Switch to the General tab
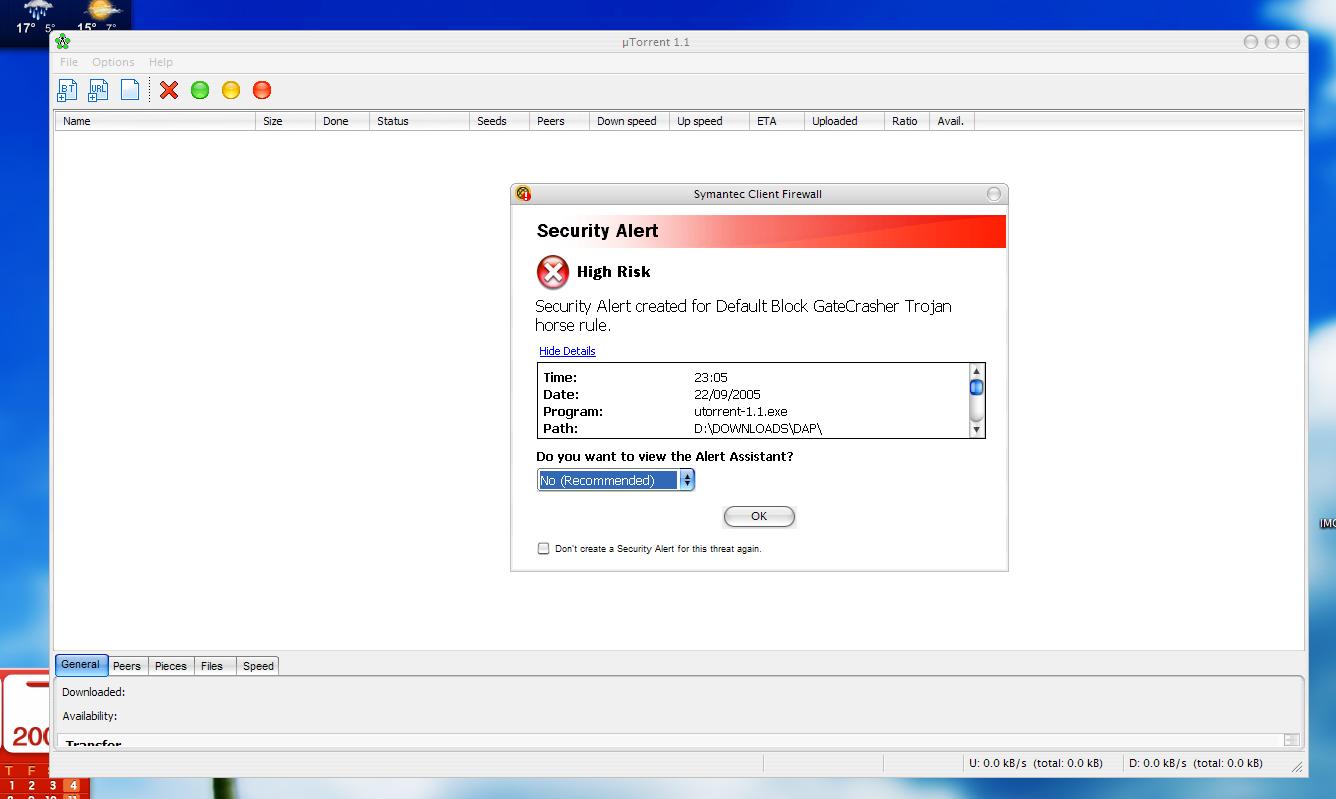Image resolution: width=1336 pixels, height=799 pixels. (81, 665)
